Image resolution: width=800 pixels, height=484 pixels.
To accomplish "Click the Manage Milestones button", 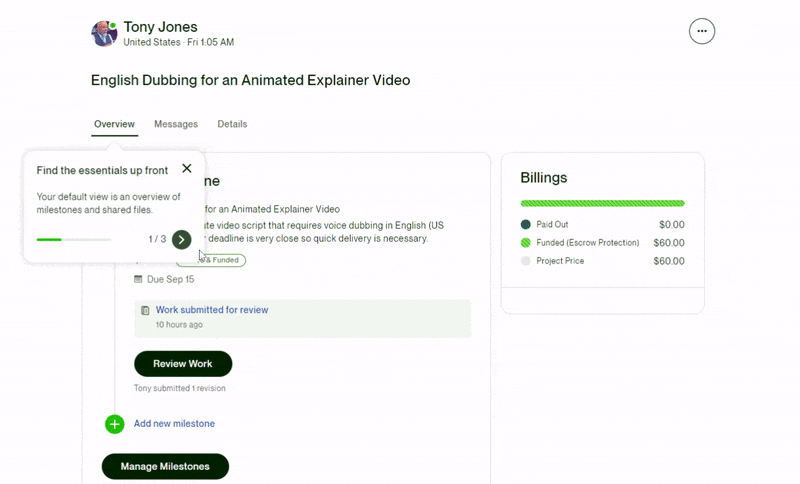I will click(x=165, y=466).
